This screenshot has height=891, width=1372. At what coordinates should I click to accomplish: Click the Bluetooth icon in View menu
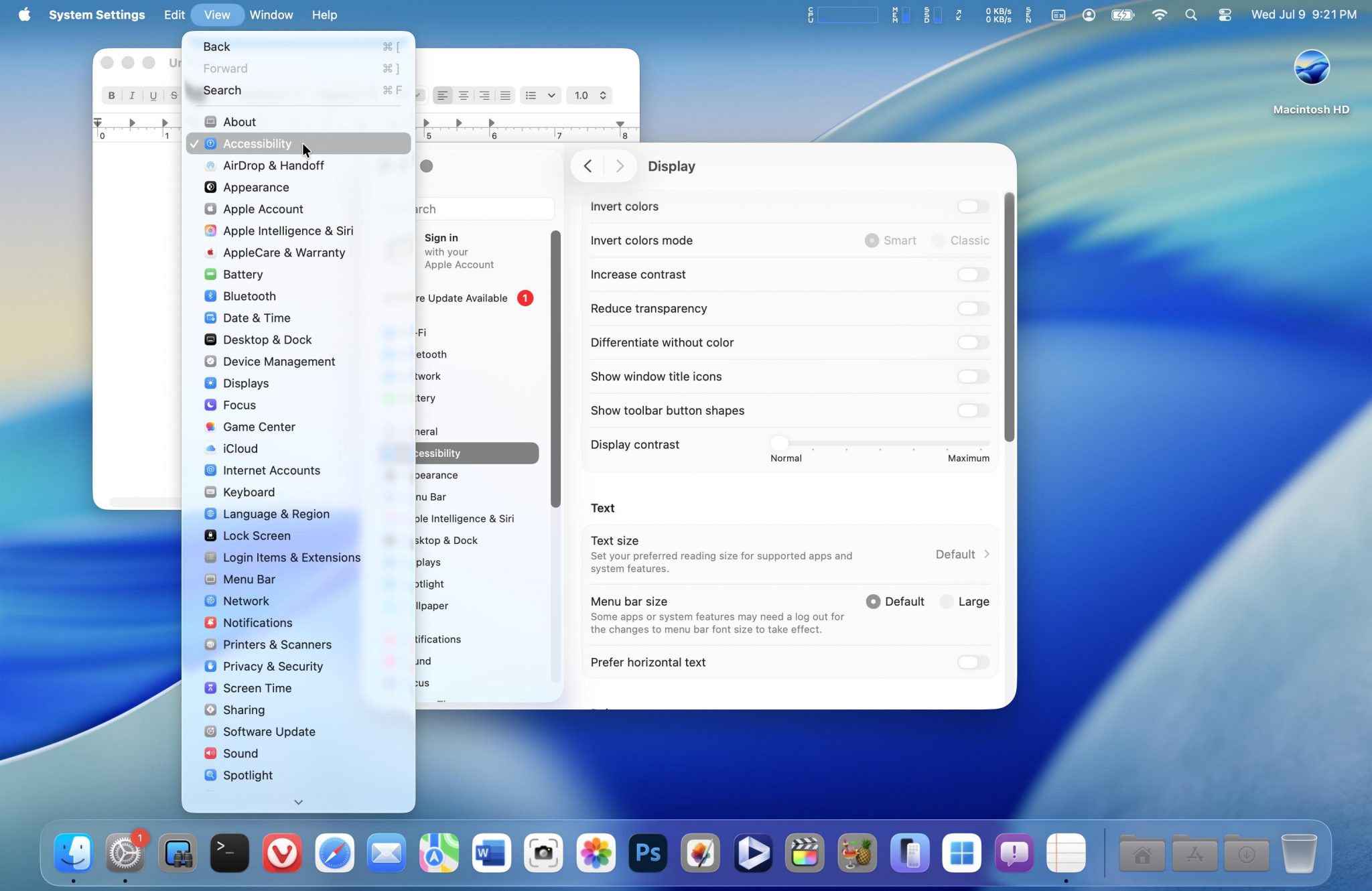(210, 296)
